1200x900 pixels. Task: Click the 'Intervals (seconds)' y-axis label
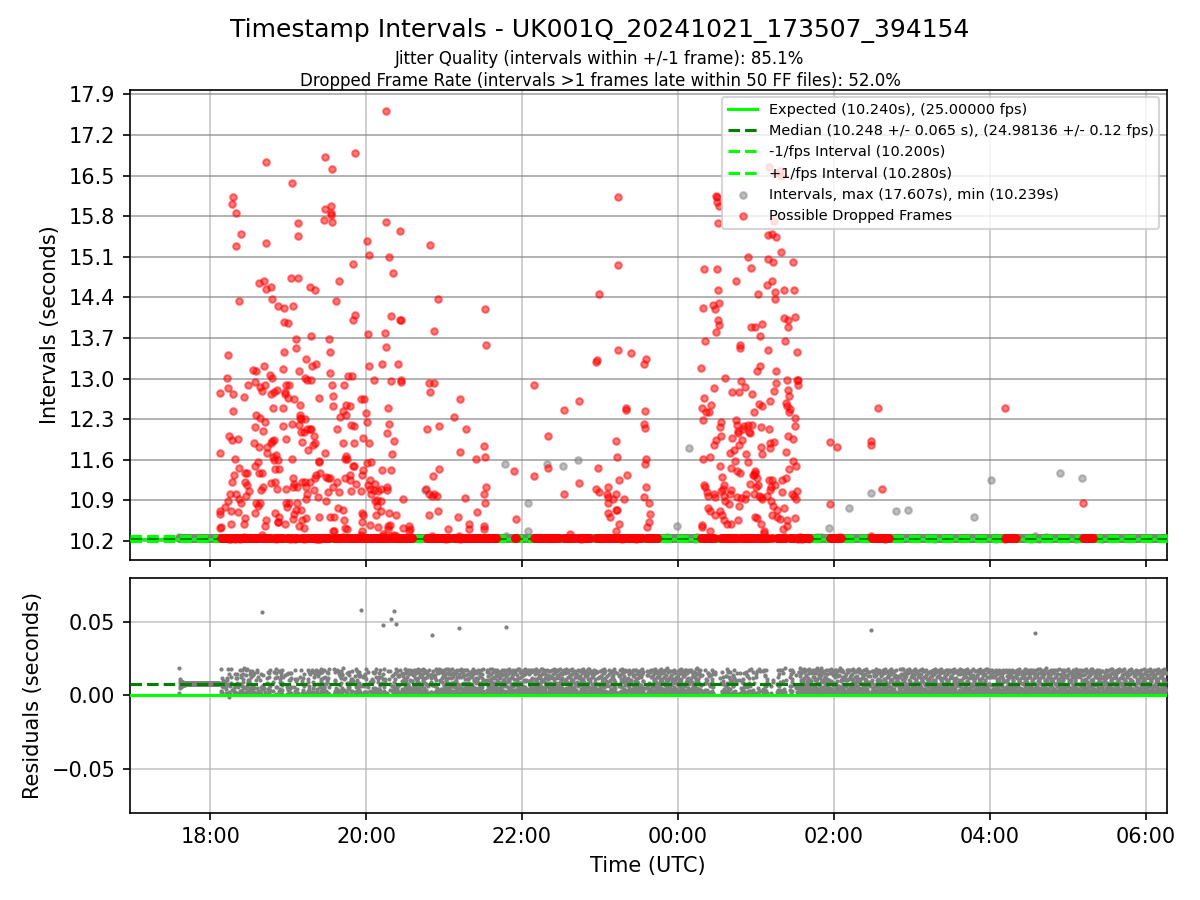click(49, 324)
